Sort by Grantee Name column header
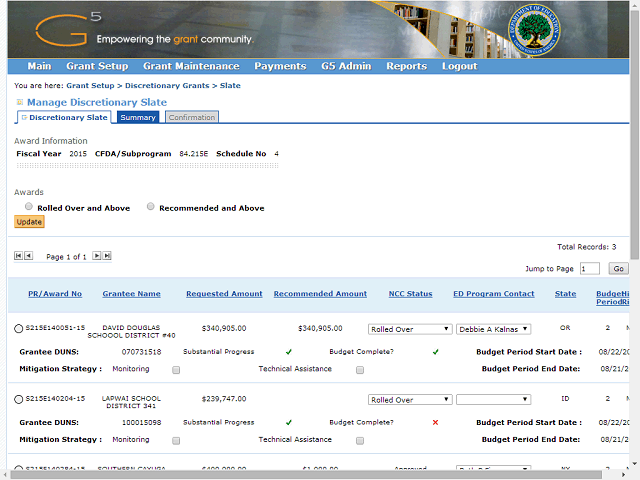Screen dimensions: 640x480 pos(131,294)
